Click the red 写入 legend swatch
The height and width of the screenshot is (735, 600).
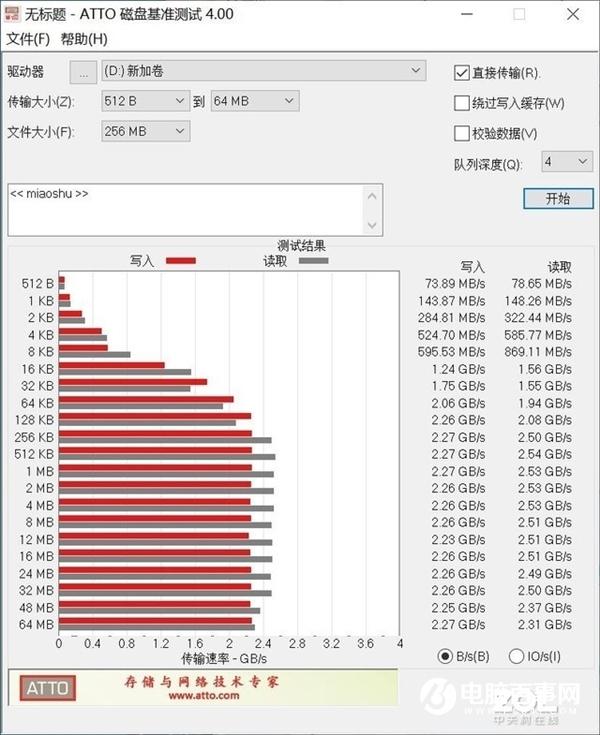181,261
